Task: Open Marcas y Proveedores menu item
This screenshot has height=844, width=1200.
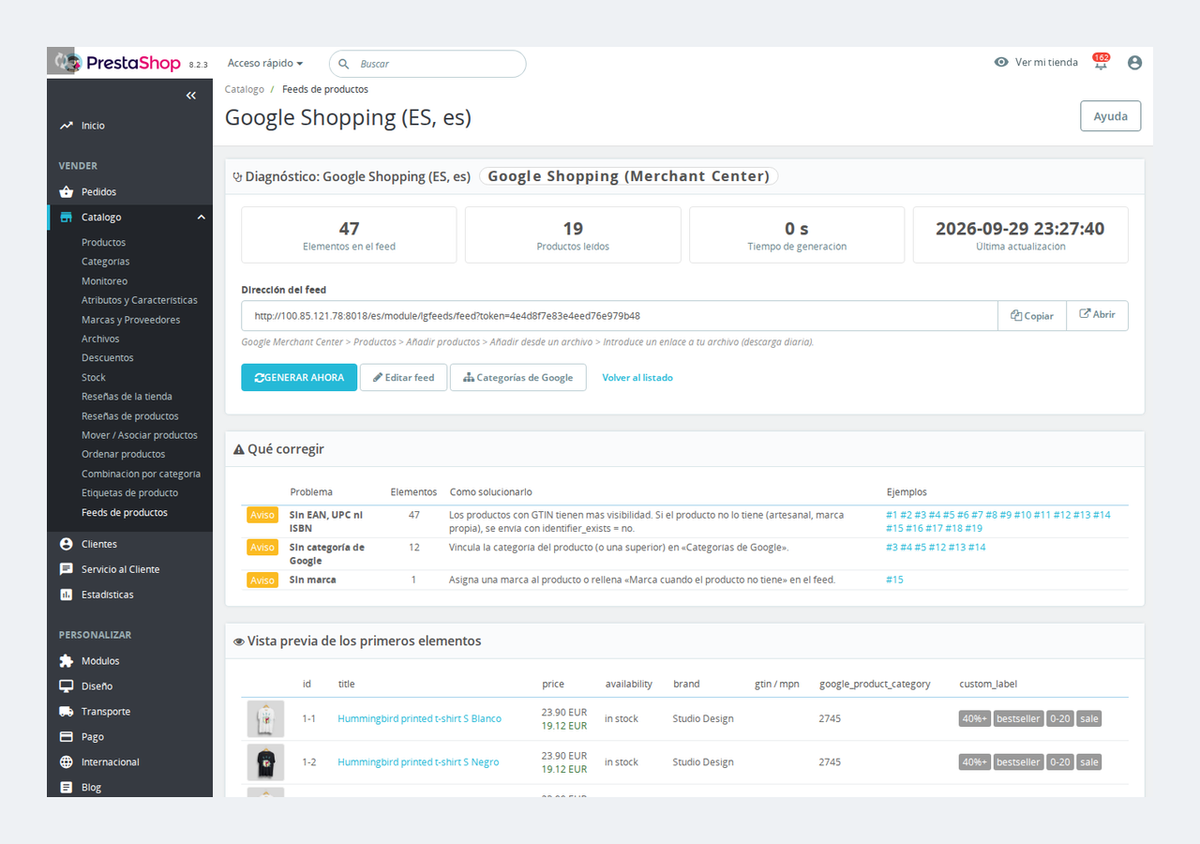Action: [131, 320]
